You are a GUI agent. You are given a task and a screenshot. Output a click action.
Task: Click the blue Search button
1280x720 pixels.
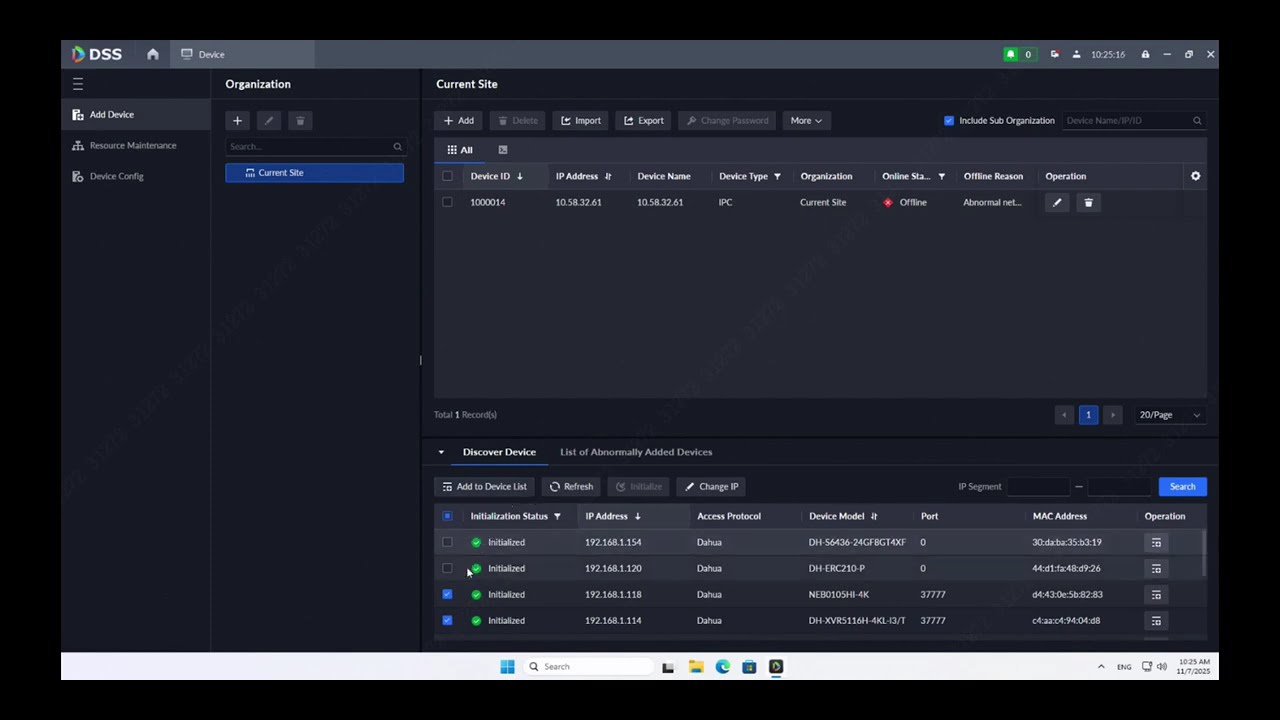point(1183,487)
